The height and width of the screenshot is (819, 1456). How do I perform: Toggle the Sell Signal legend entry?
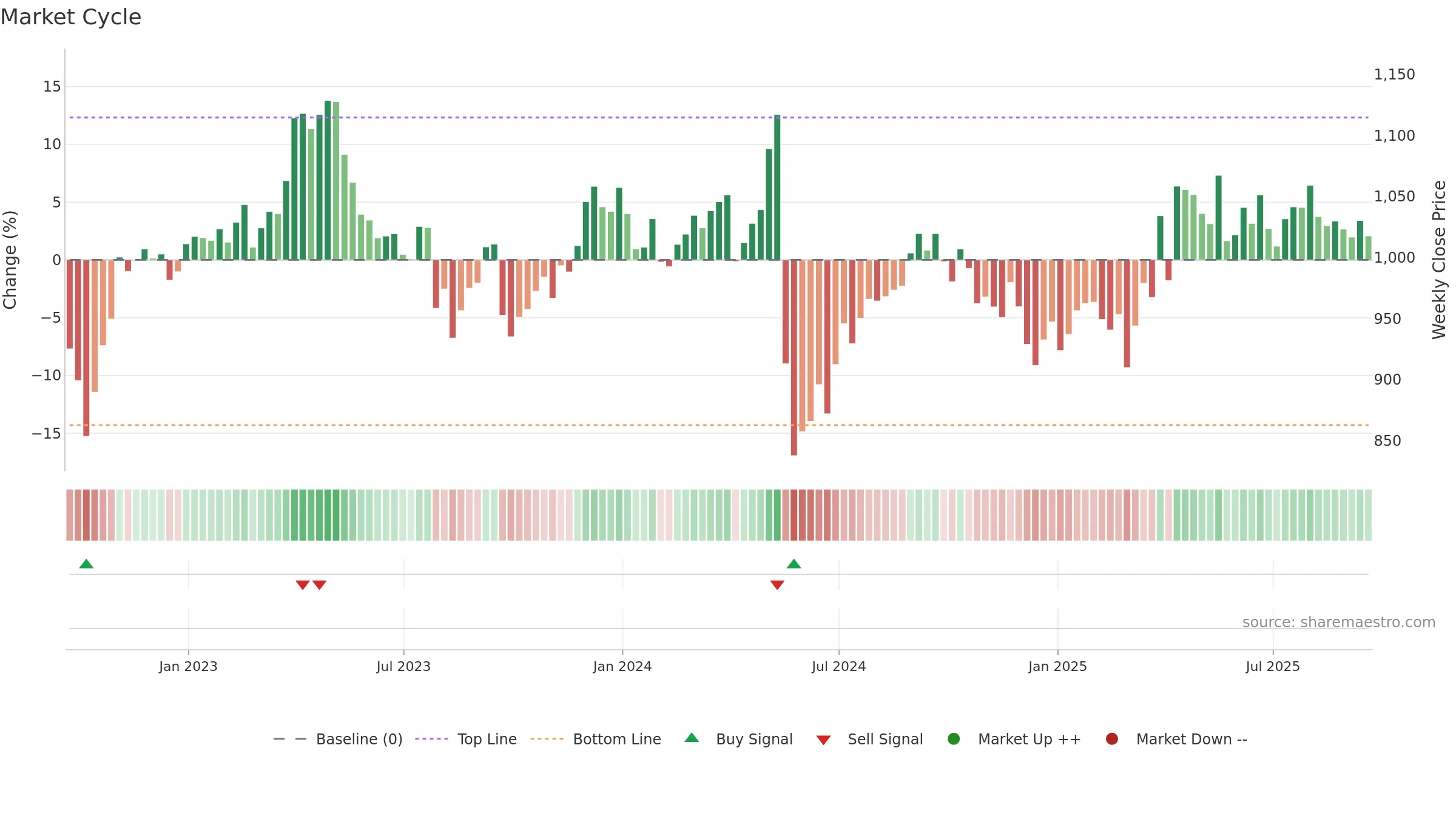[869, 739]
